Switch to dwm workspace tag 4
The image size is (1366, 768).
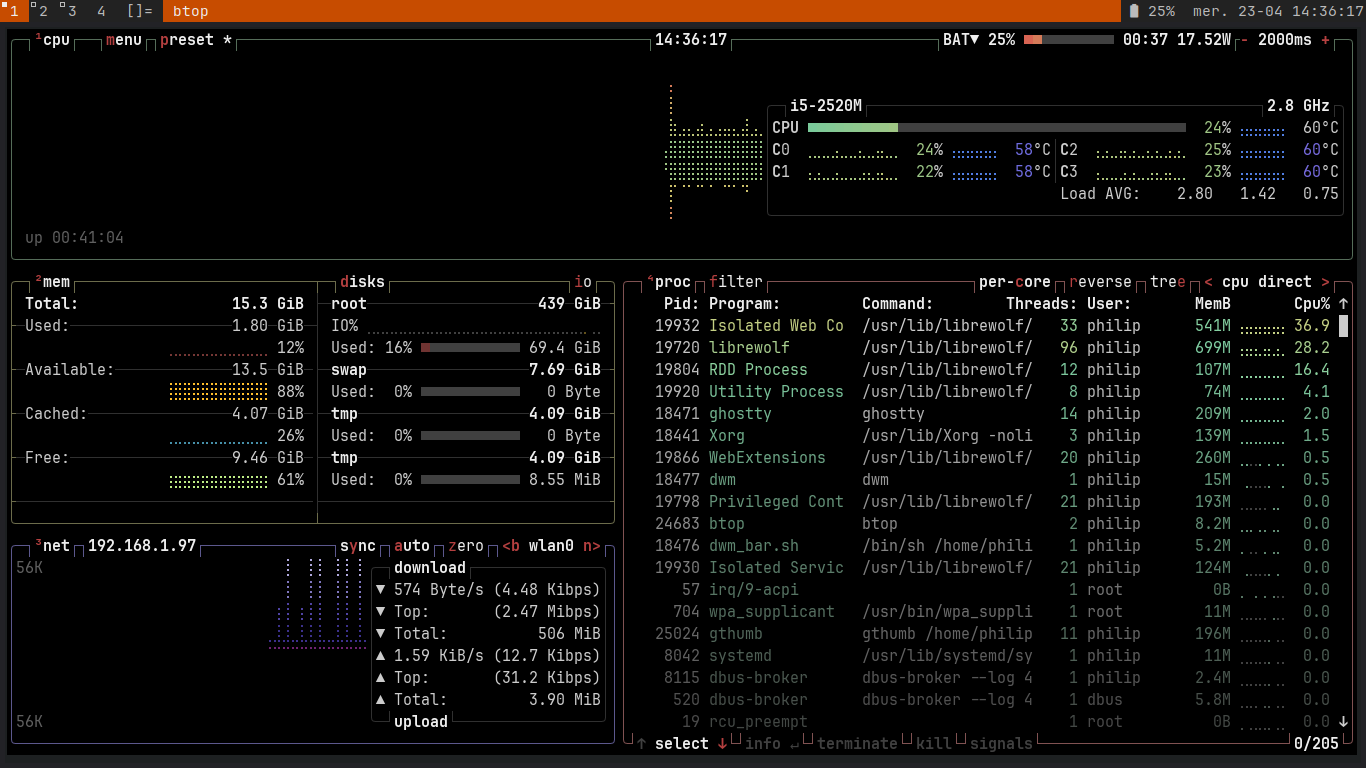pyautogui.click(x=101, y=11)
